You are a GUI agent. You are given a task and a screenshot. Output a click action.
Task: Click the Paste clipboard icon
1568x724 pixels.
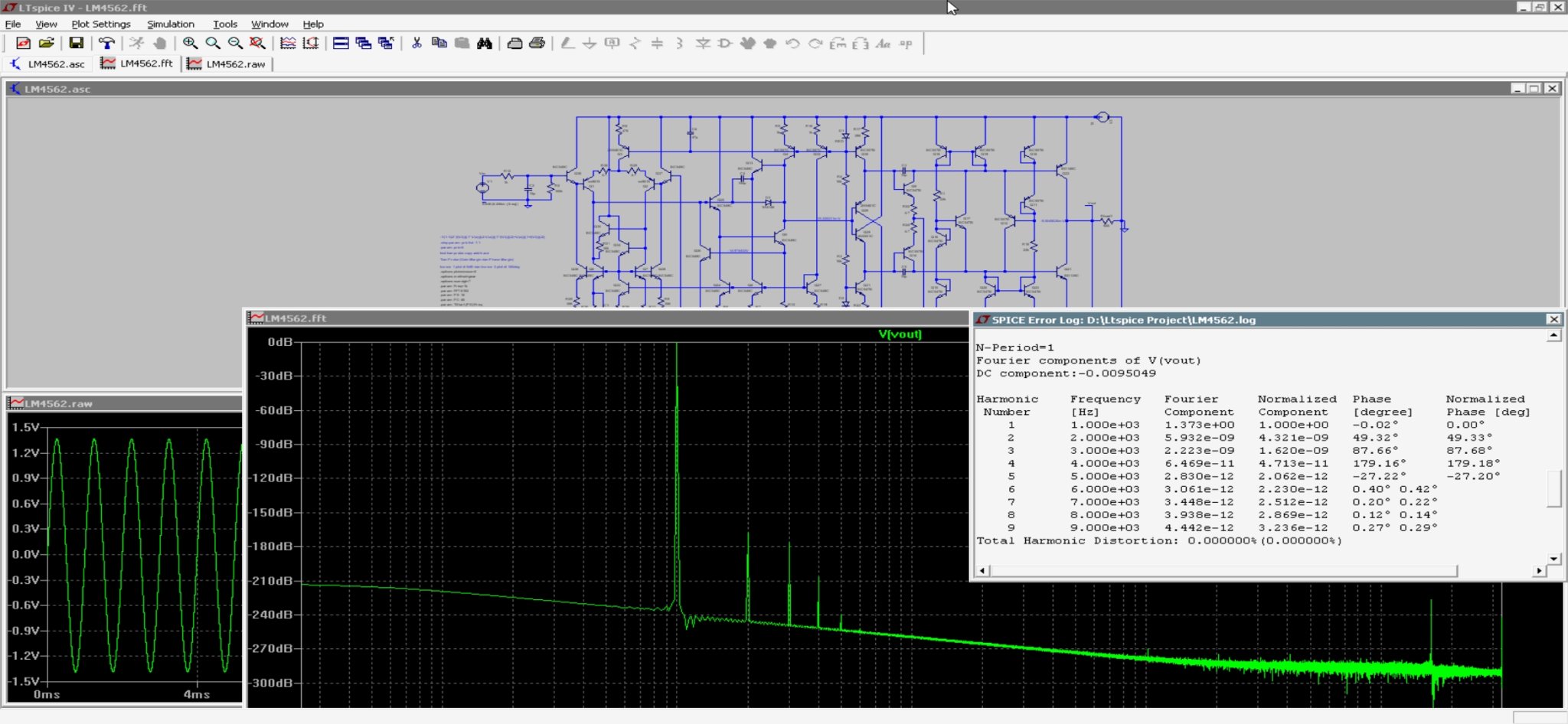click(x=462, y=44)
